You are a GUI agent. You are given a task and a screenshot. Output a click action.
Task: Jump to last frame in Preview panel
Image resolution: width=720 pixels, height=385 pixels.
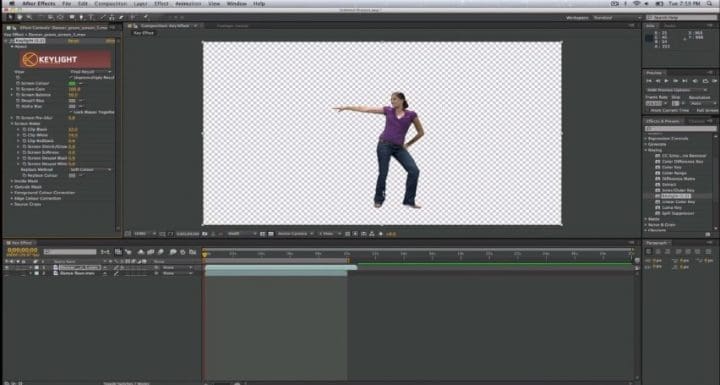click(685, 81)
